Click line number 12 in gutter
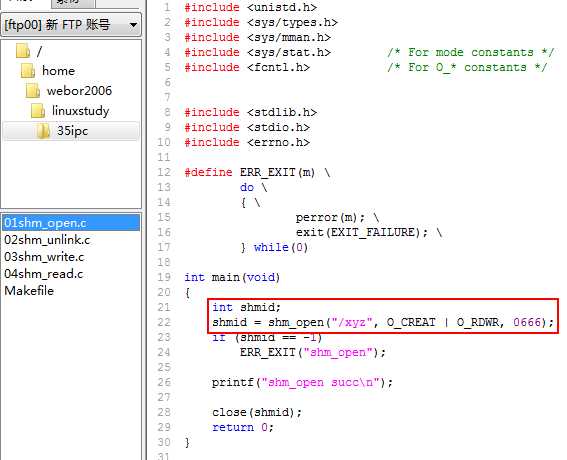 (164, 172)
